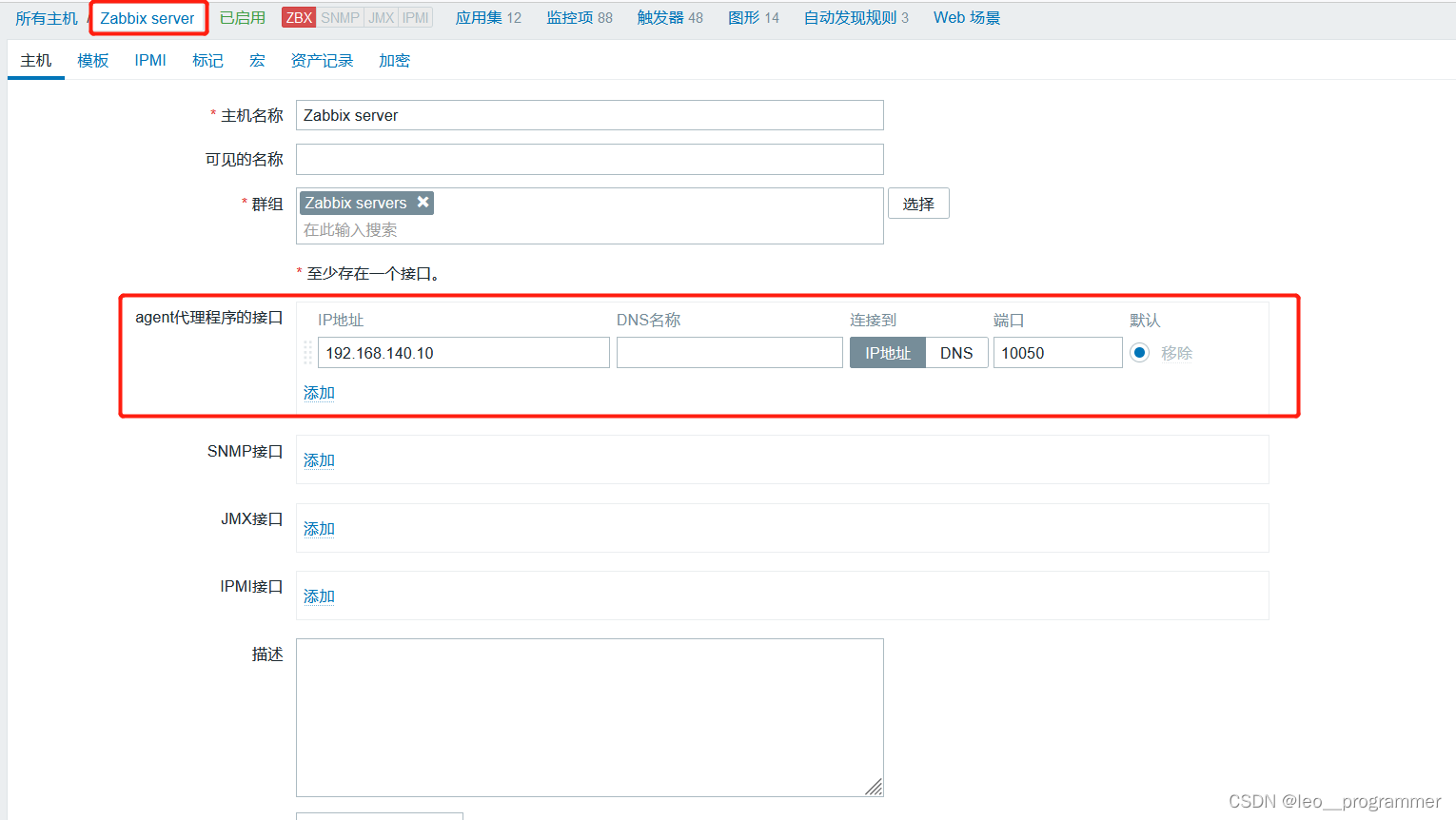Image resolution: width=1456 pixels, height=820 pixels.
Task: Click 添加 for JMX接口
Action: click(x=319, y=529)
